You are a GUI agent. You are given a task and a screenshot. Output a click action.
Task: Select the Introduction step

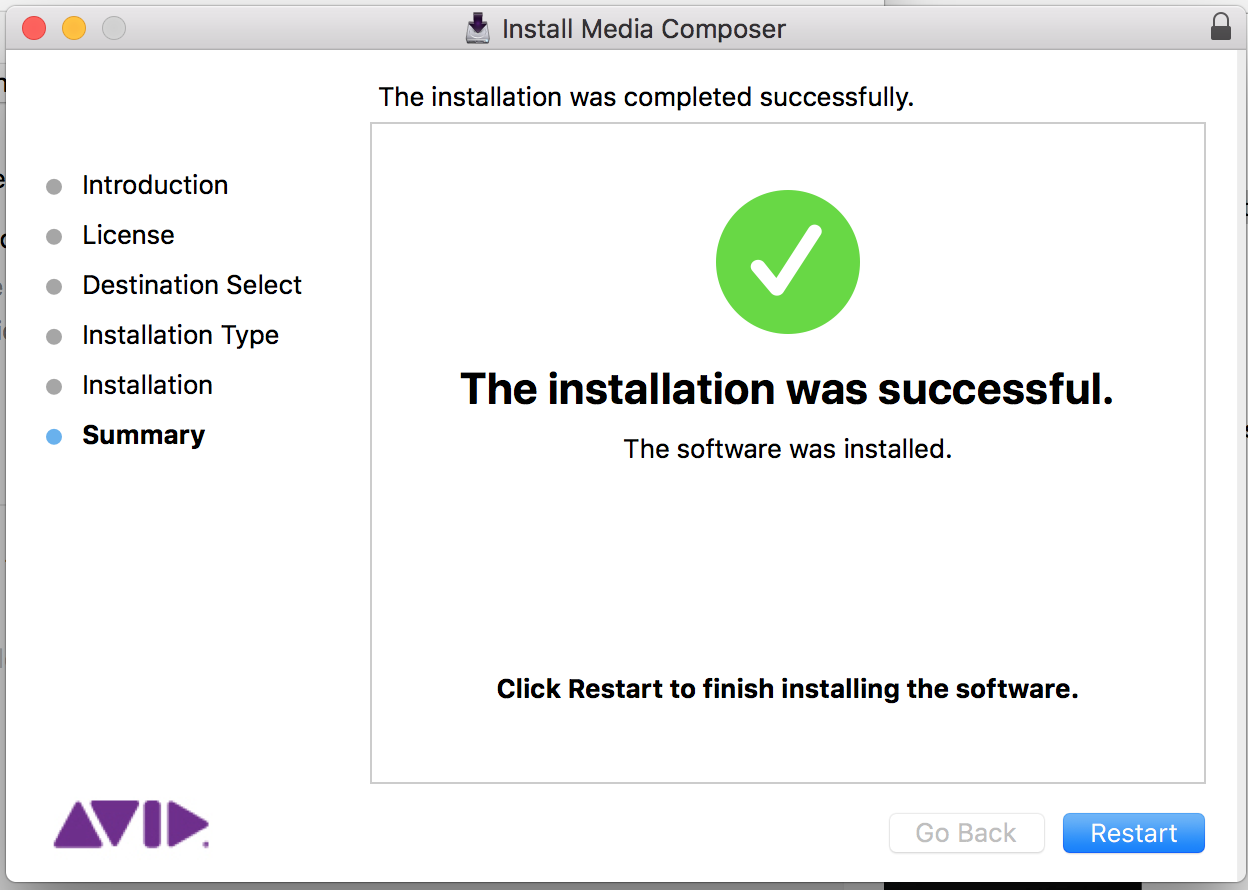(155, 185)
